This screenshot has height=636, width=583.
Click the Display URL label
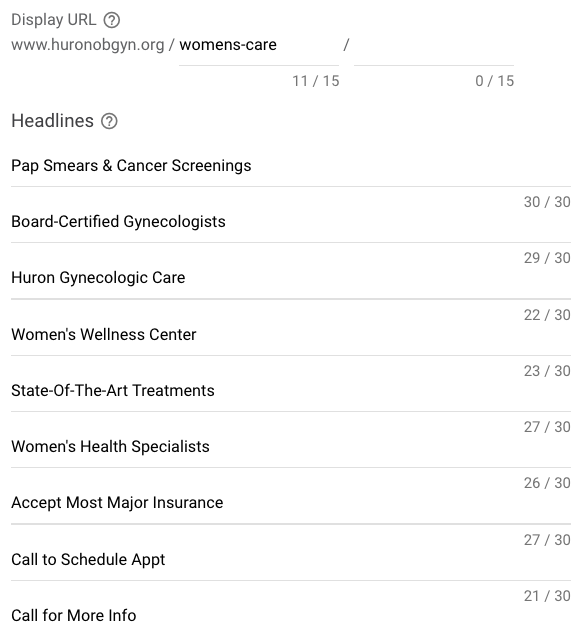54,20
